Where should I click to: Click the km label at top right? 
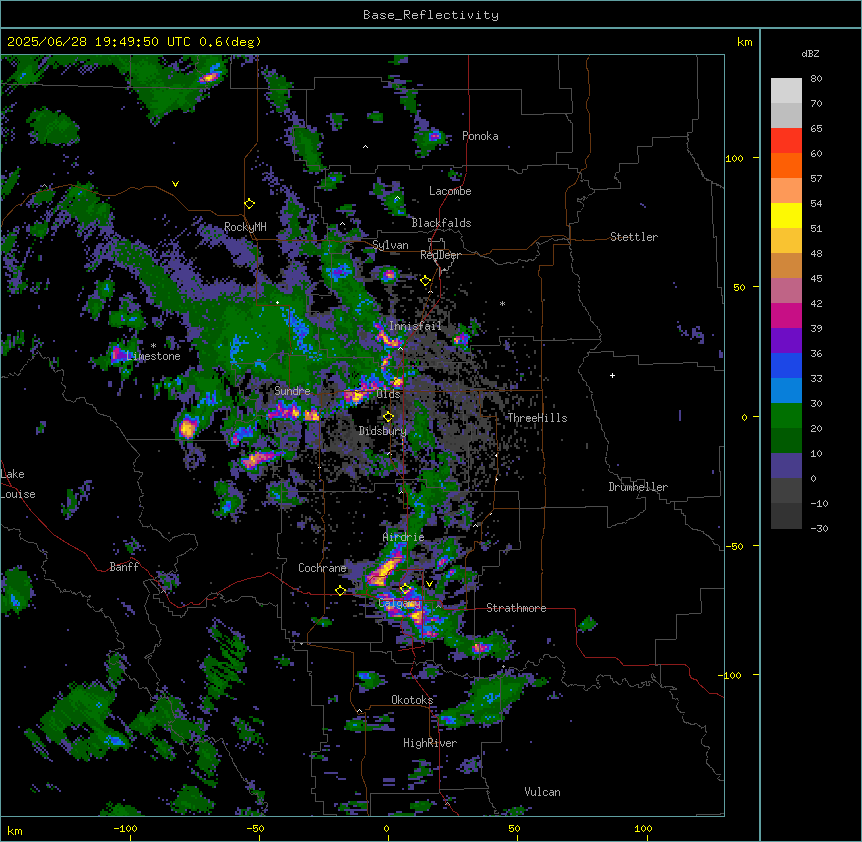(x=744, y=42)
